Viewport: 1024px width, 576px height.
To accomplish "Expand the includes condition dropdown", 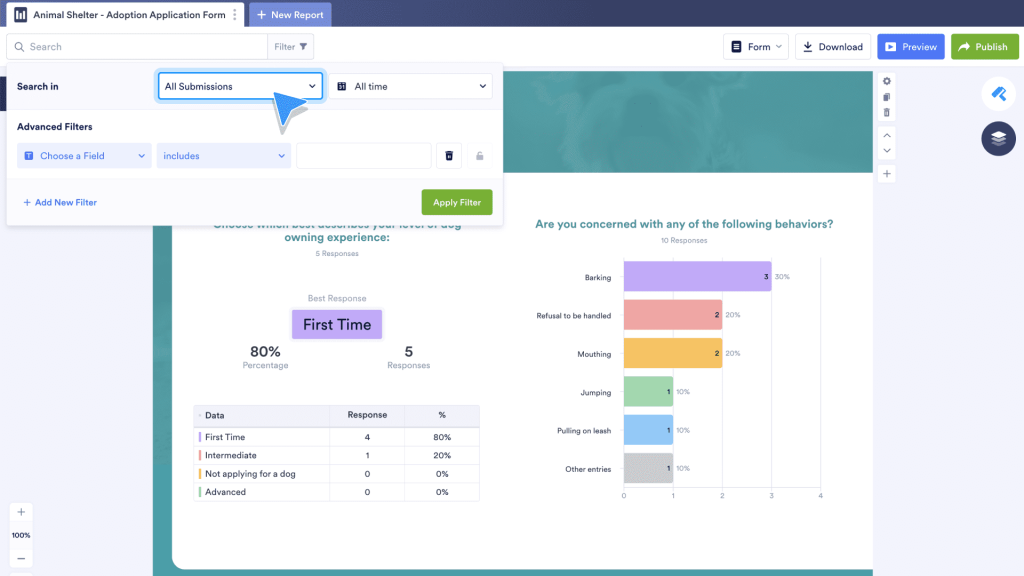I will coord(223,155).
